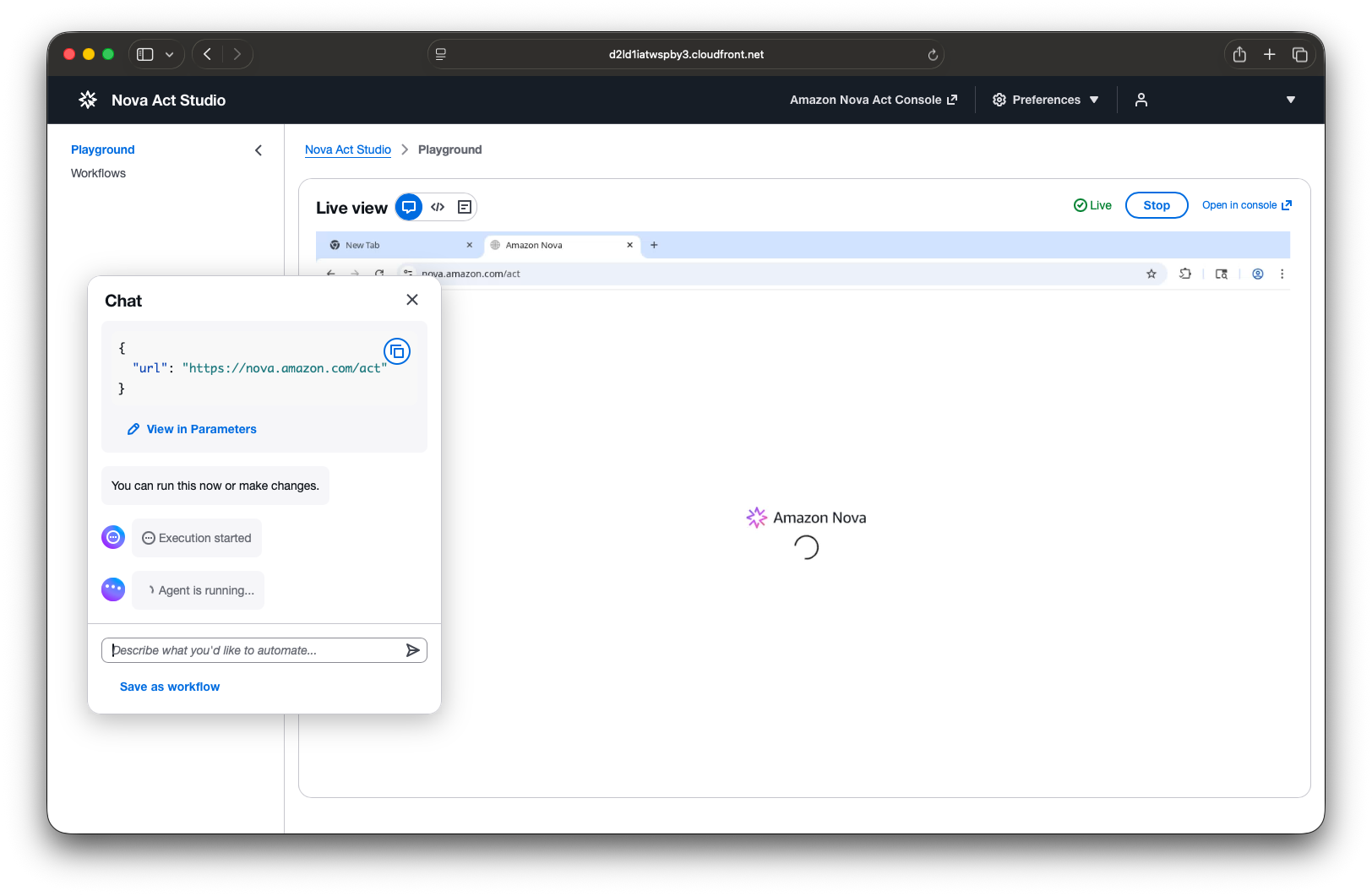
Task: Select Workflows in the sidebar
Action: pos(98,173)
